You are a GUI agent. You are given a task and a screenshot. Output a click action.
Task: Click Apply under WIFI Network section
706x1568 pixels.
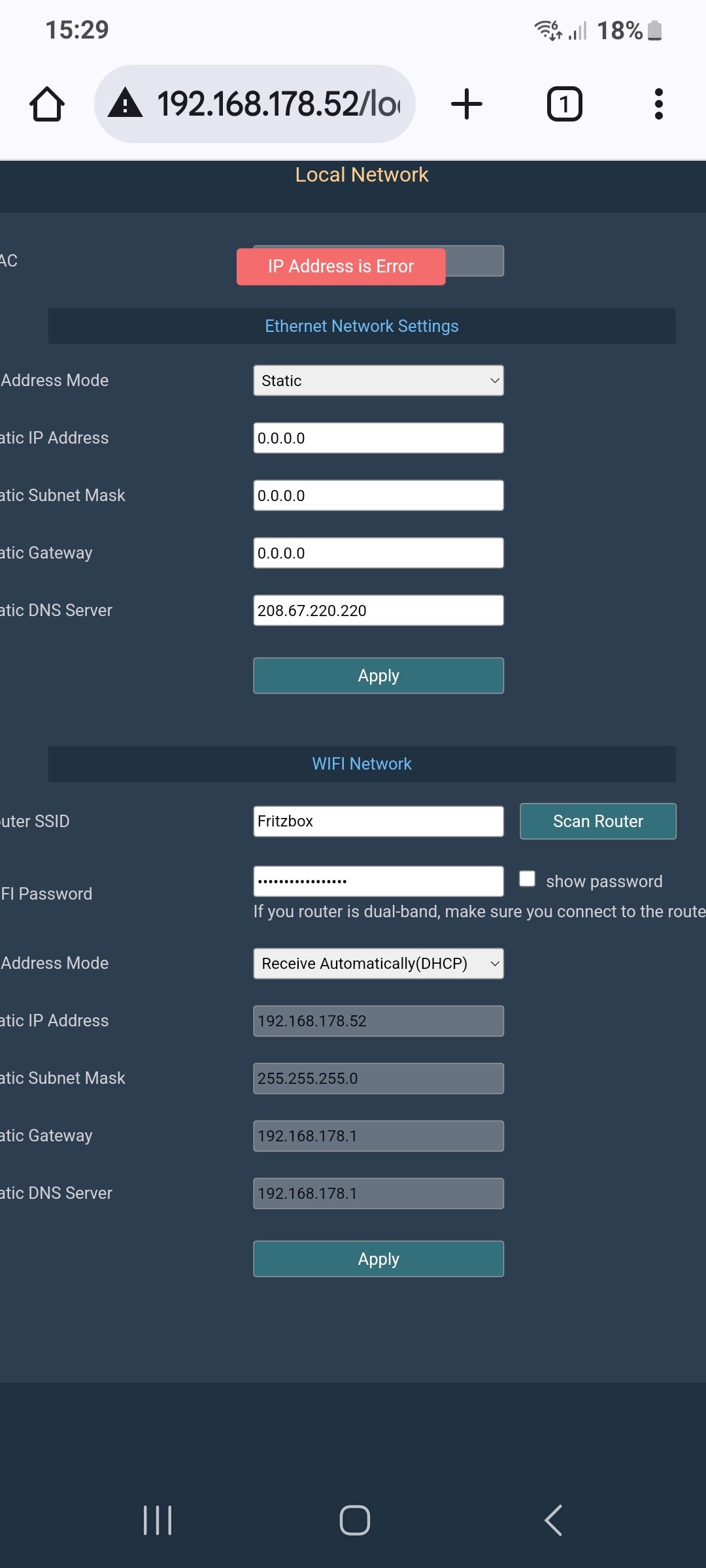(378, 1259)
